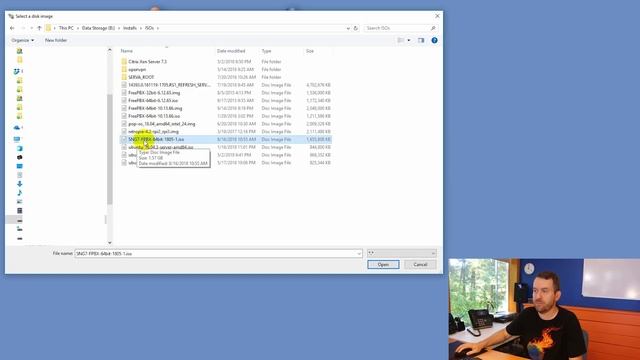Click the navigation pane scrollbar down arrow
The image size is (640, 360).
tap(109, 242)
